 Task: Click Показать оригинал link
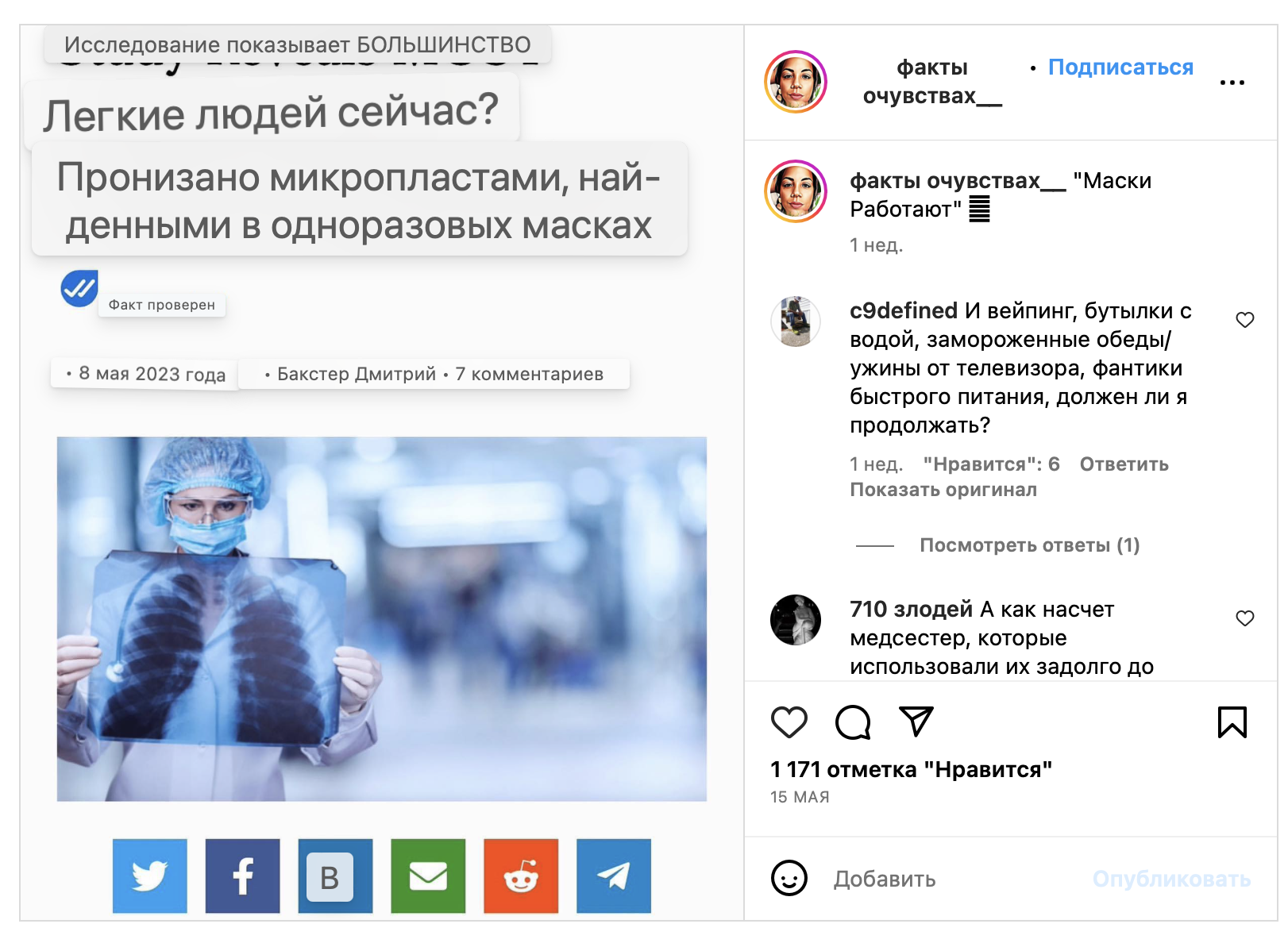[943, 490]
